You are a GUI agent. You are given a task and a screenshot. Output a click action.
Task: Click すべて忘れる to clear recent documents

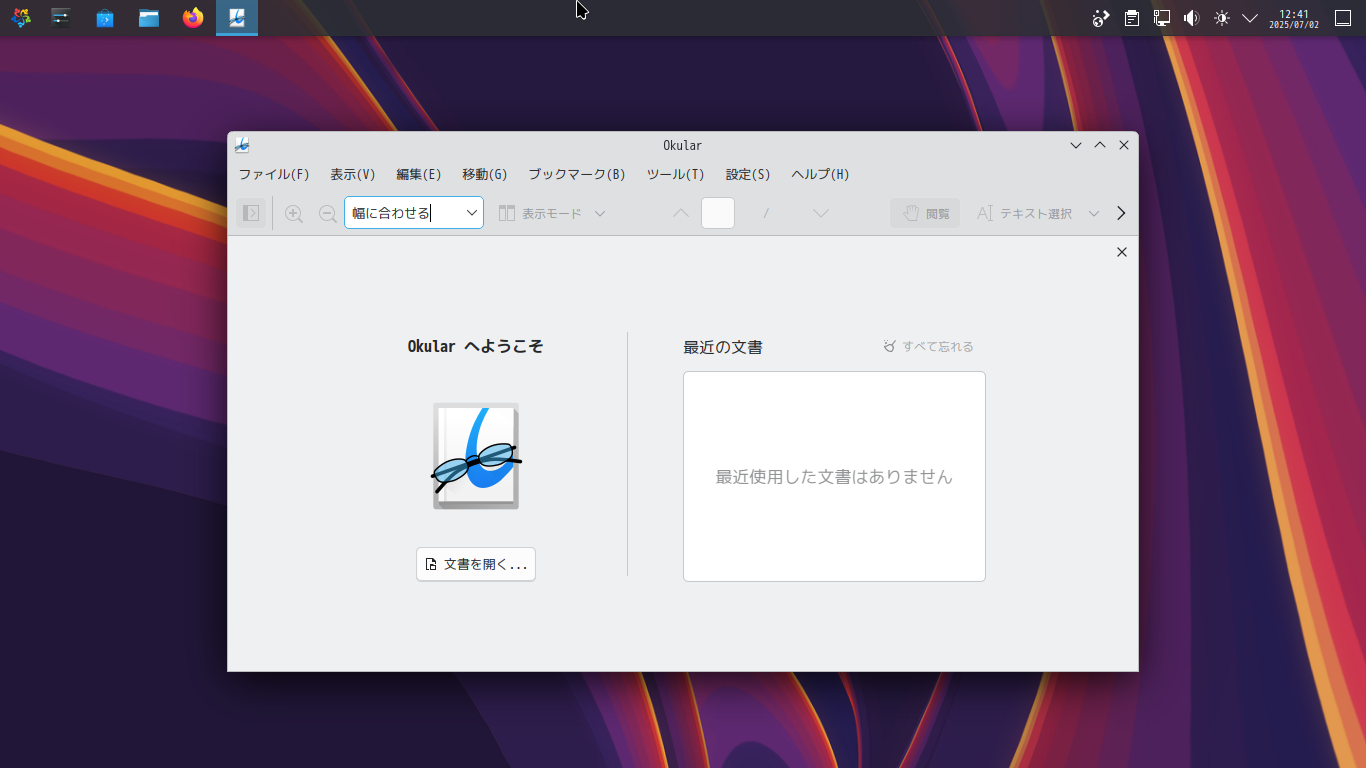pos(928,347)
